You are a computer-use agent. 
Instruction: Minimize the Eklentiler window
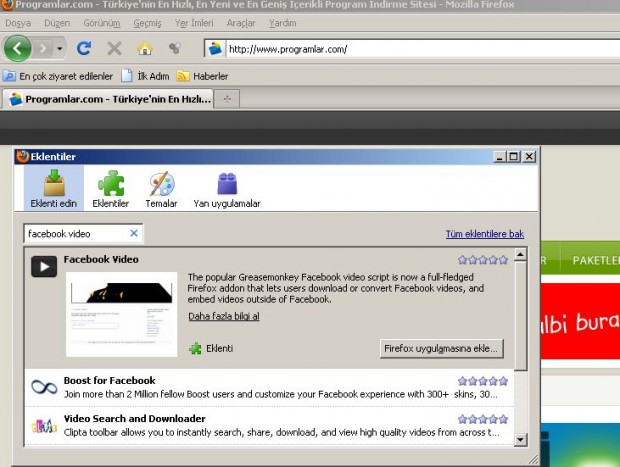(500, 157)
